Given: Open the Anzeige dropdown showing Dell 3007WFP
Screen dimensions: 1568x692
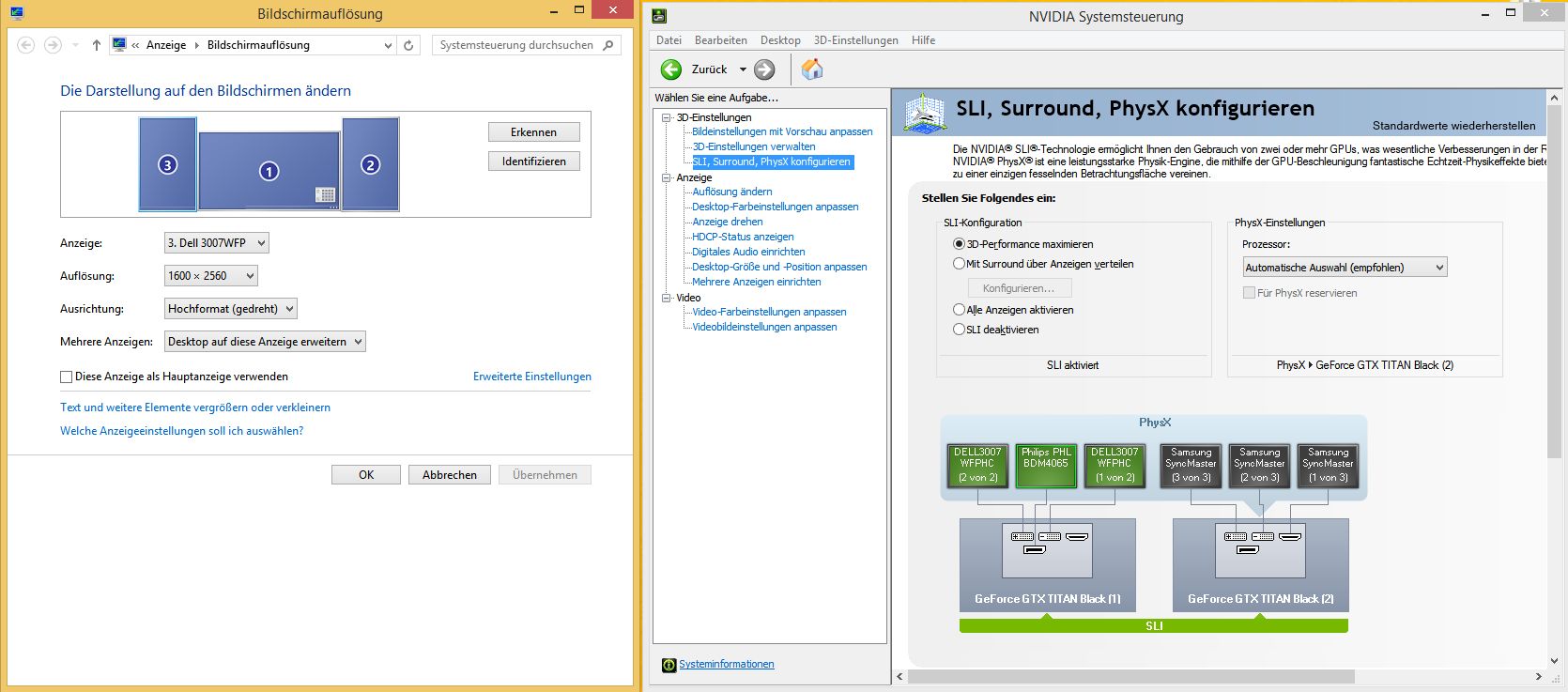Looking at the screenshot, I should click(216, 243).
